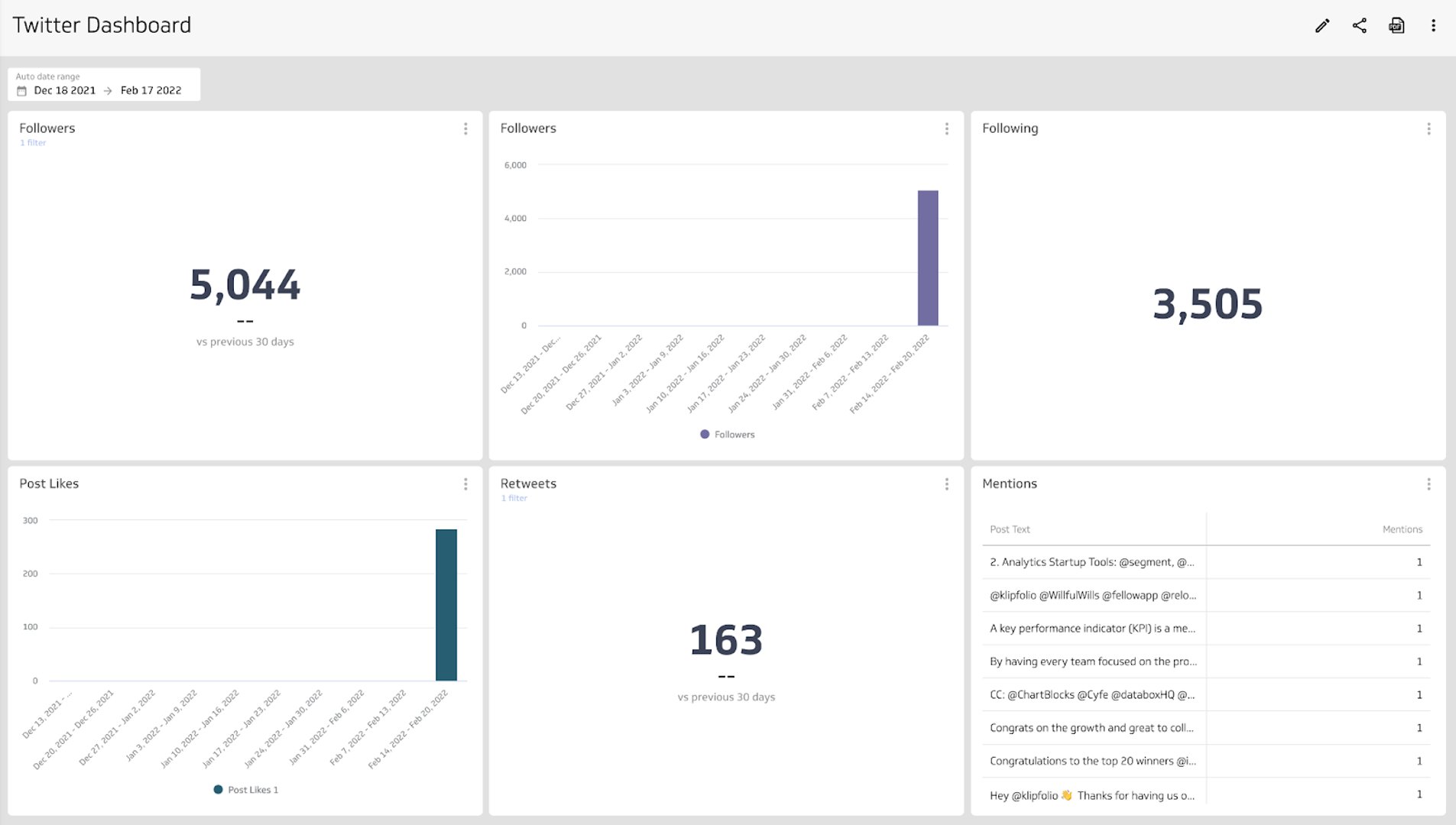The width and height of the screenshot is (1456, 825).
Task: Toggle the Post Likes 1 legend series
Action: (246, 790)
